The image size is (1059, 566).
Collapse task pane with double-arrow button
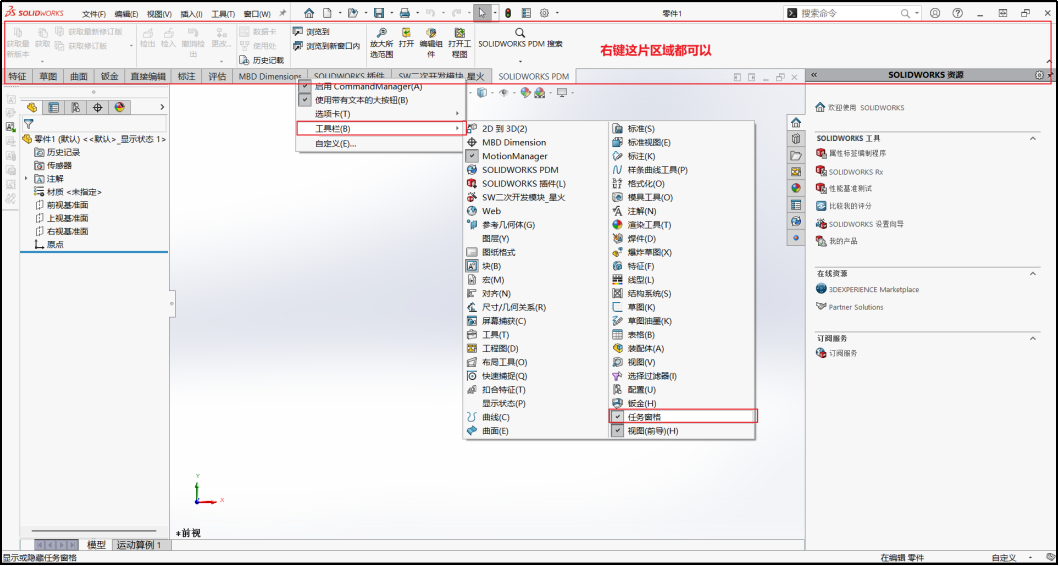[x=815, y=76]
